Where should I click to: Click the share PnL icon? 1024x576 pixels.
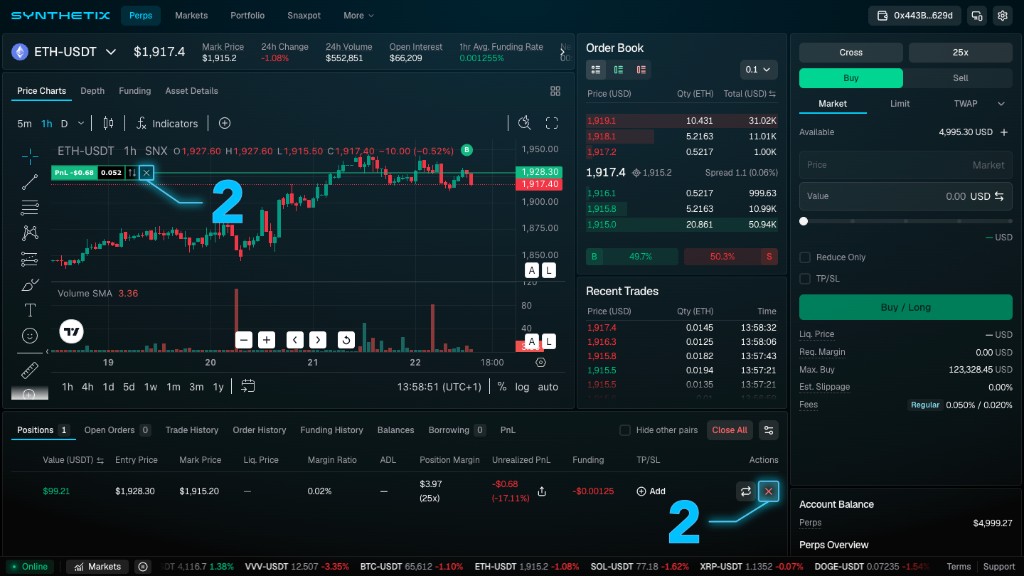(x=542, y=491)
